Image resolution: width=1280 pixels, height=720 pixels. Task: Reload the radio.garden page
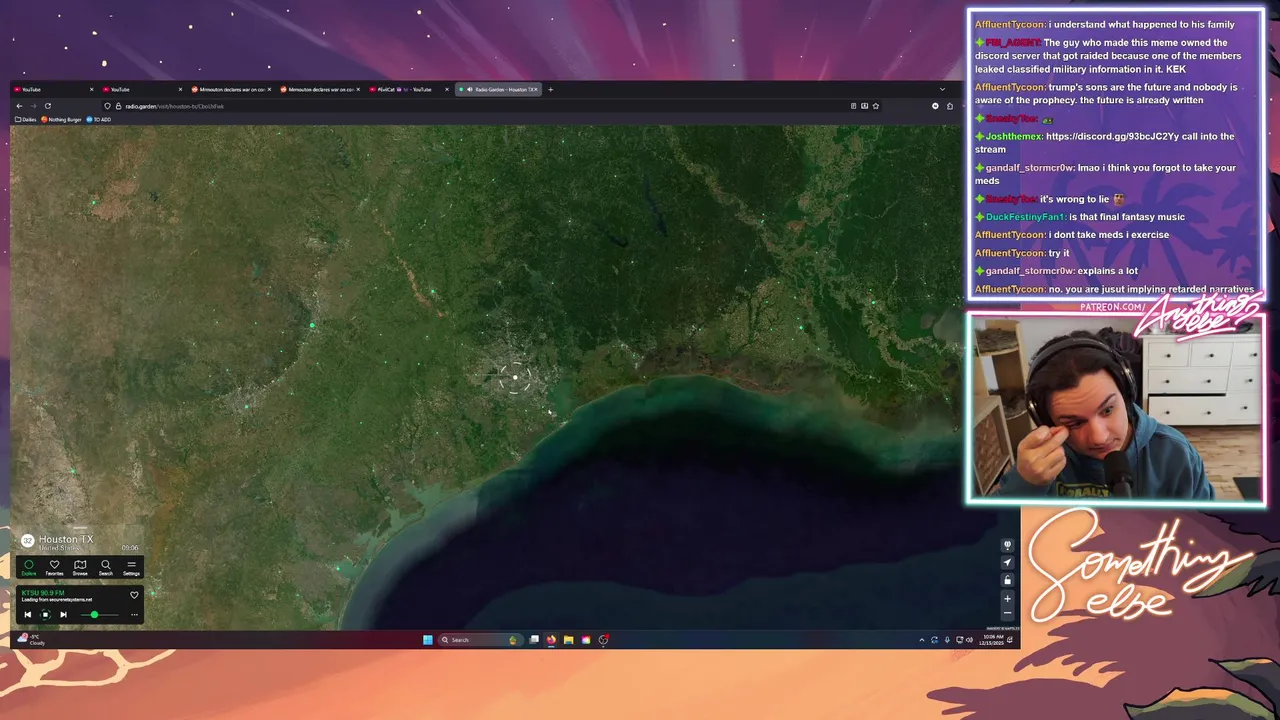(47, 106)
